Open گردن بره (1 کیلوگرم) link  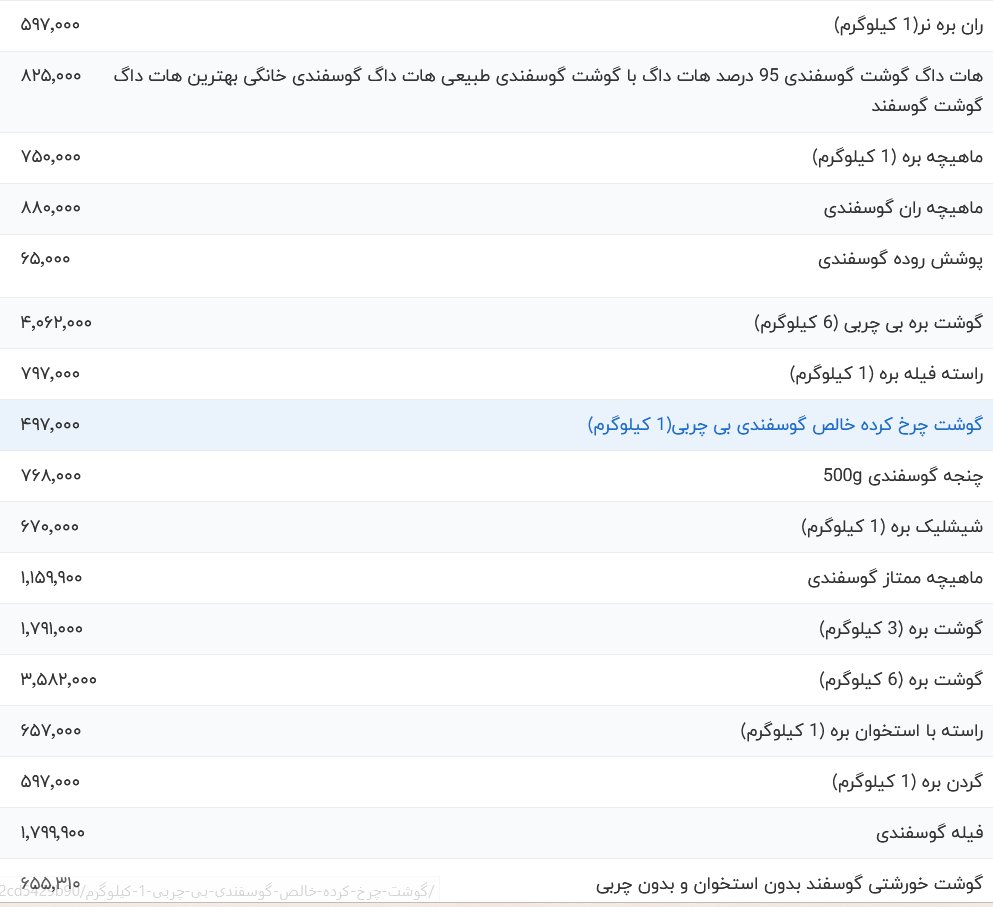tap(908, 782)
